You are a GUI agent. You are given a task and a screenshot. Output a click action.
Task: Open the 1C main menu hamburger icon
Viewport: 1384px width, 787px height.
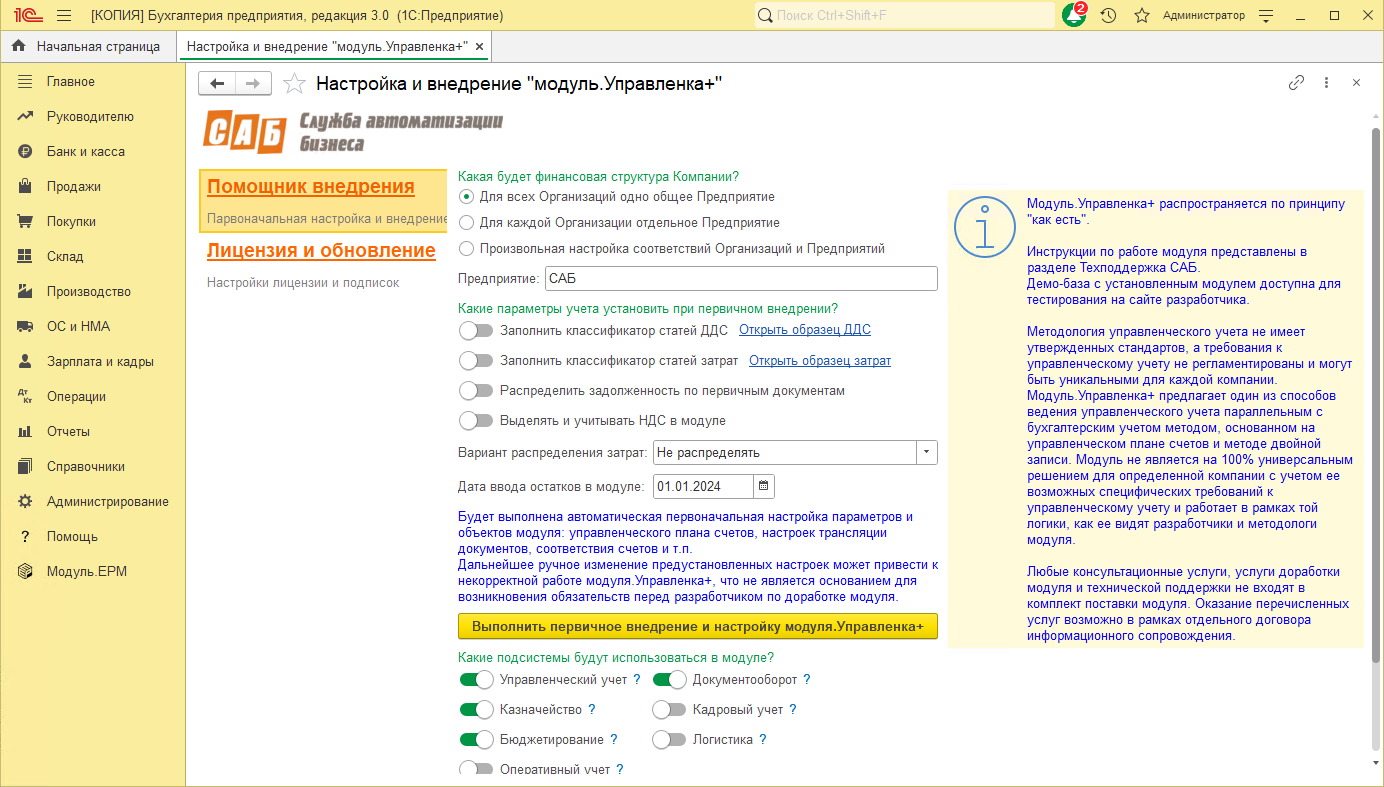64,16
